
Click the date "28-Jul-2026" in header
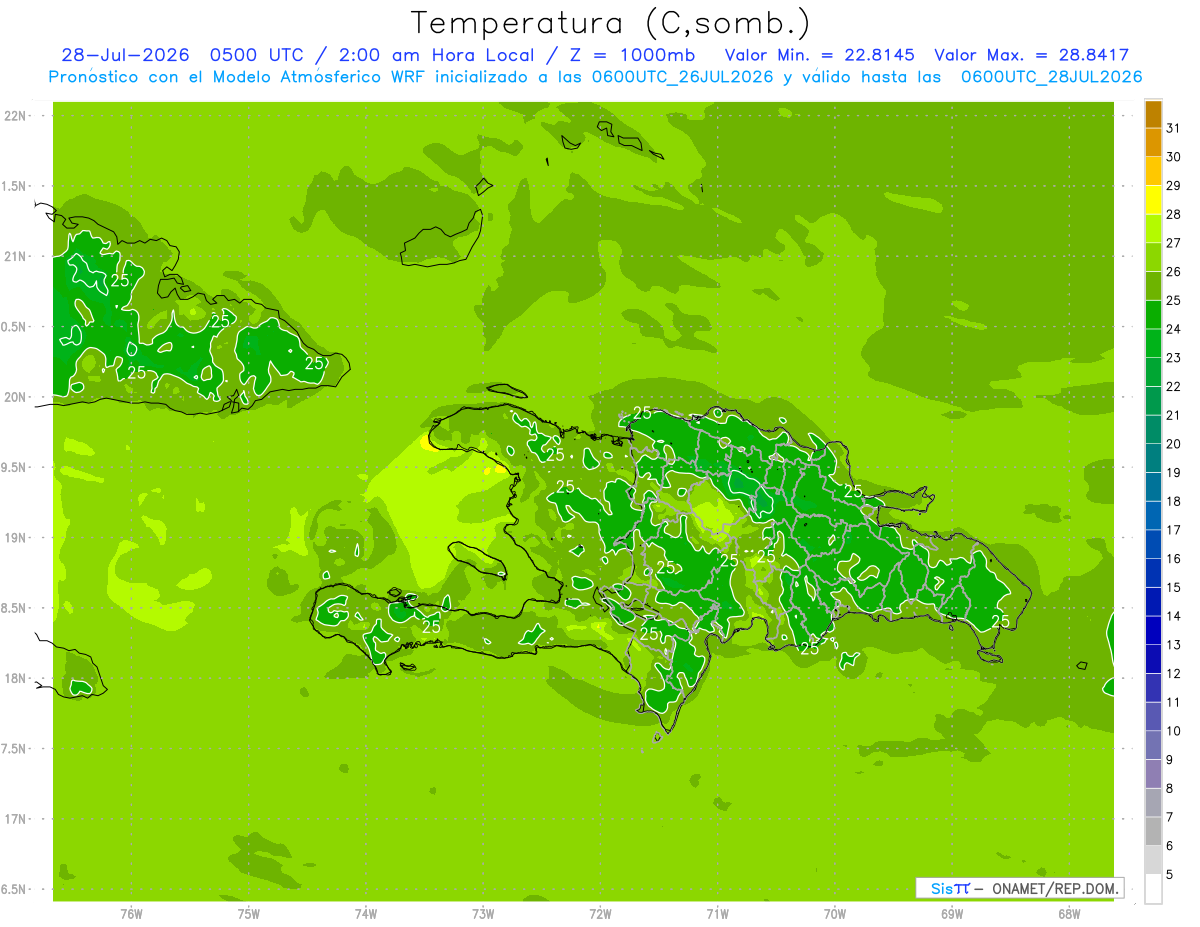tap(125, 55)
